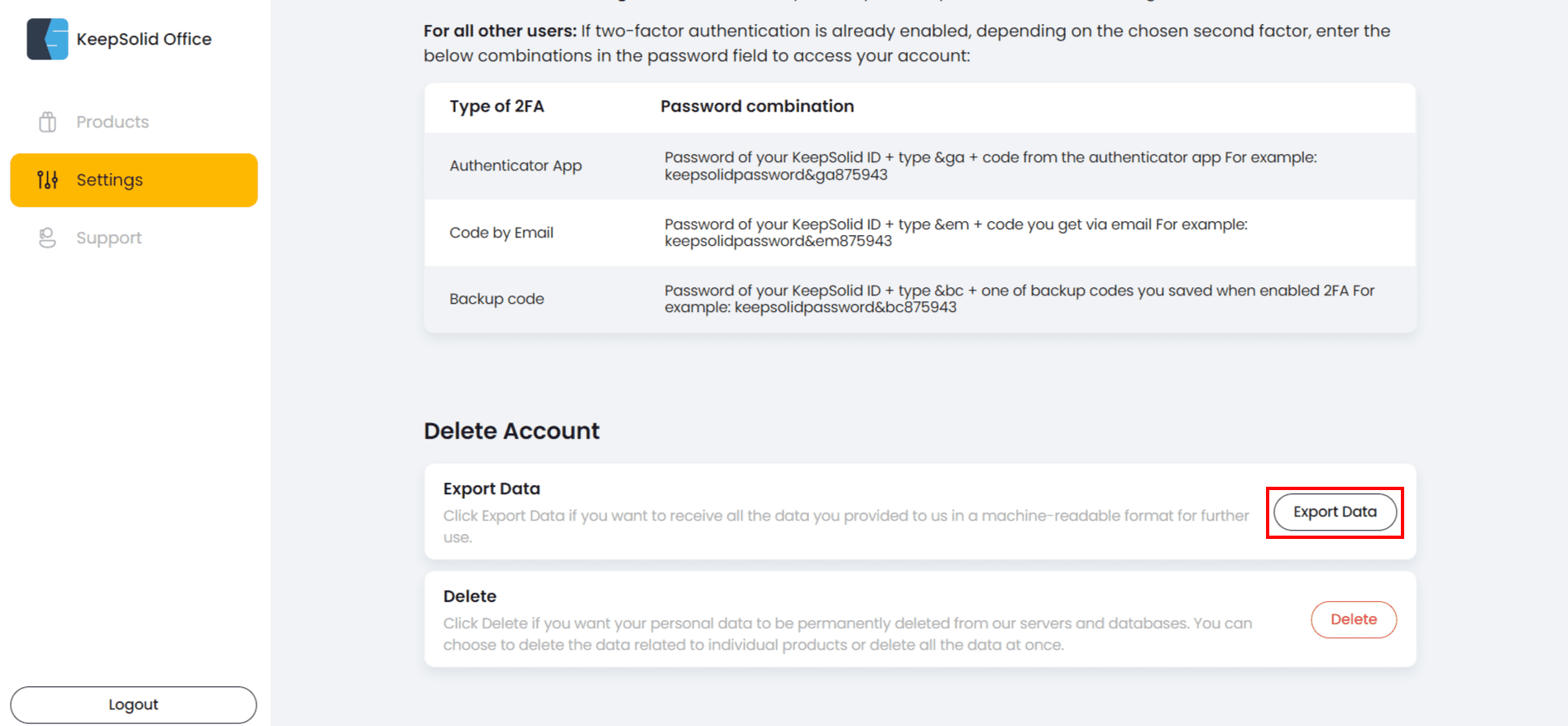Select the Backup code row label
This screenshot has width=1568, height=726.
pyautogui.click(x=496, y=299)
